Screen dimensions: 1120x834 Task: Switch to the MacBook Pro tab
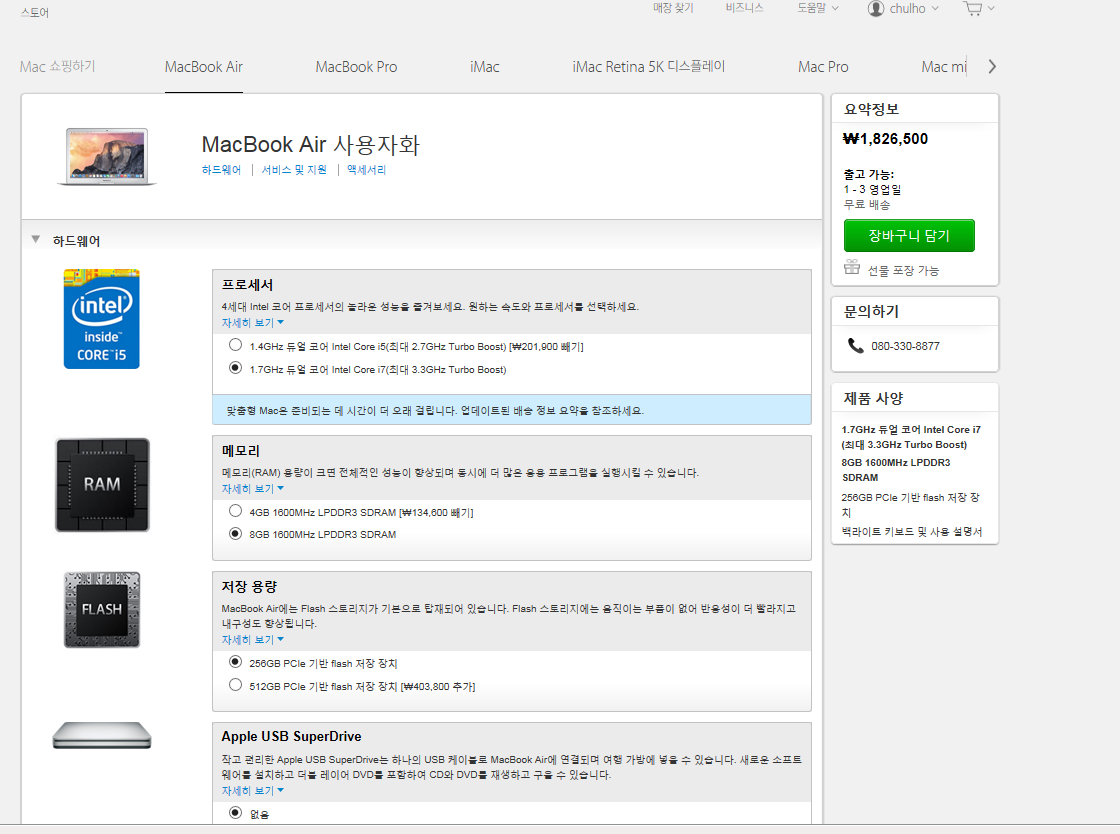coord(356,67)
